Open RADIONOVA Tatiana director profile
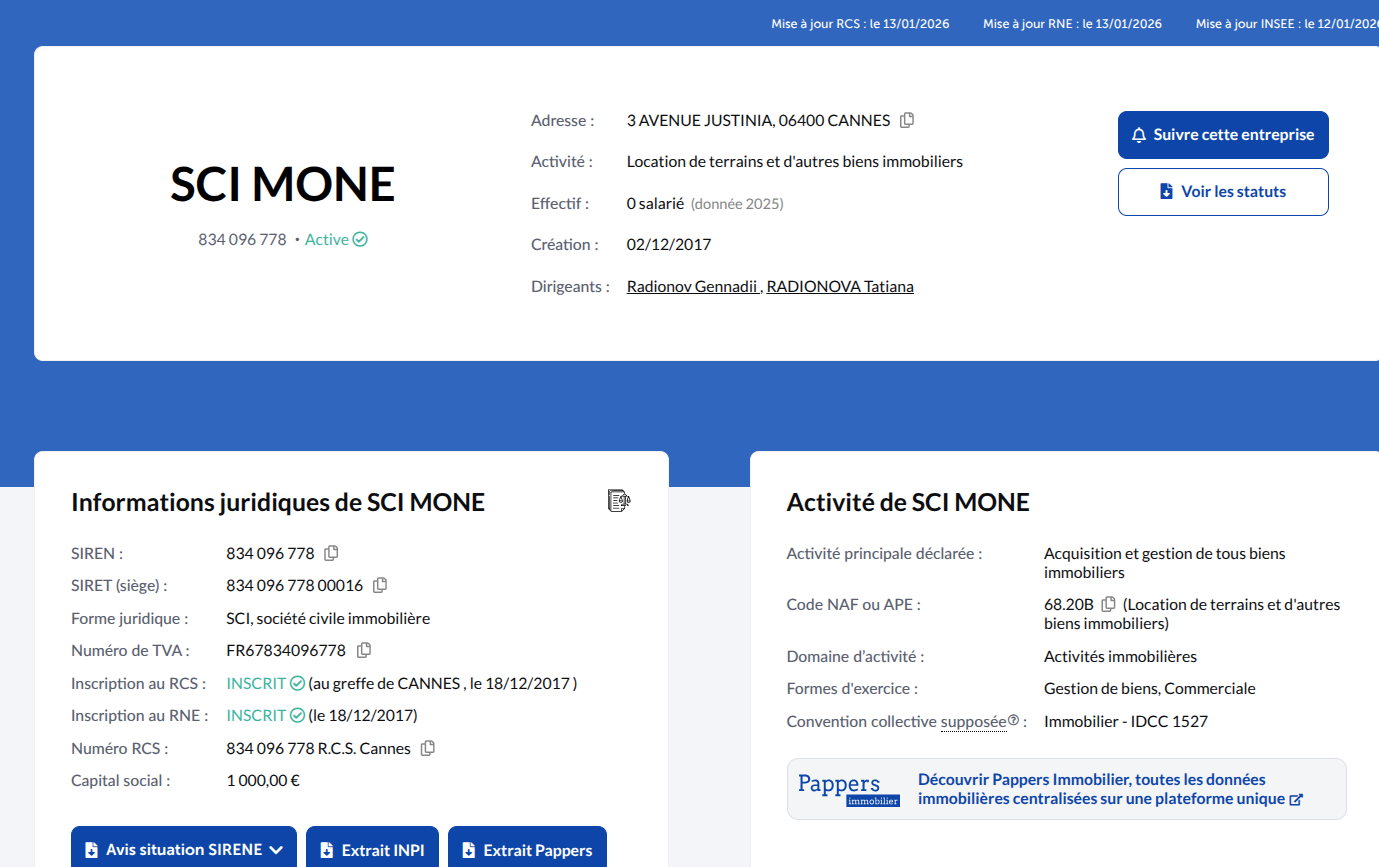 tap(840, 287)
